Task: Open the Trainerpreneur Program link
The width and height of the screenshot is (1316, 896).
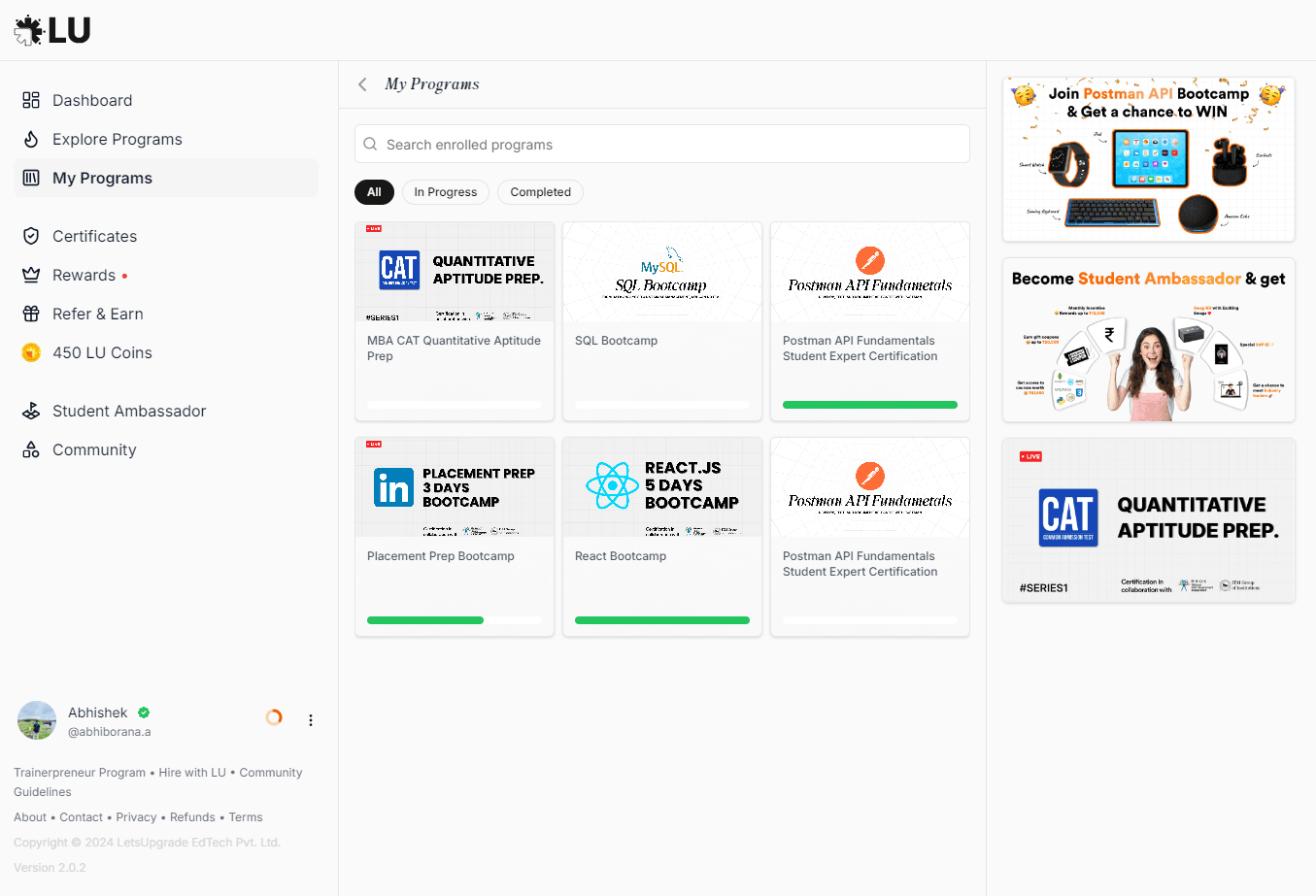Action: [80, 773]
